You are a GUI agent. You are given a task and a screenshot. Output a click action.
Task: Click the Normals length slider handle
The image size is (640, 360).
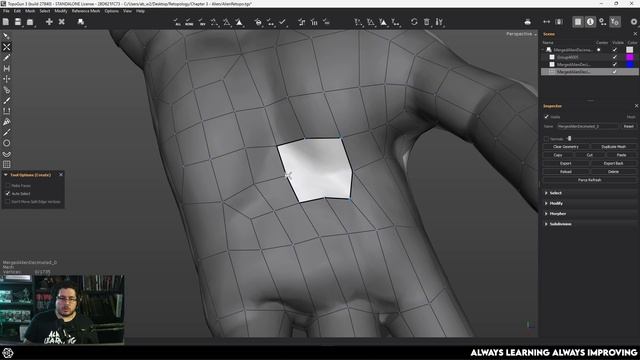click(569, 139)
